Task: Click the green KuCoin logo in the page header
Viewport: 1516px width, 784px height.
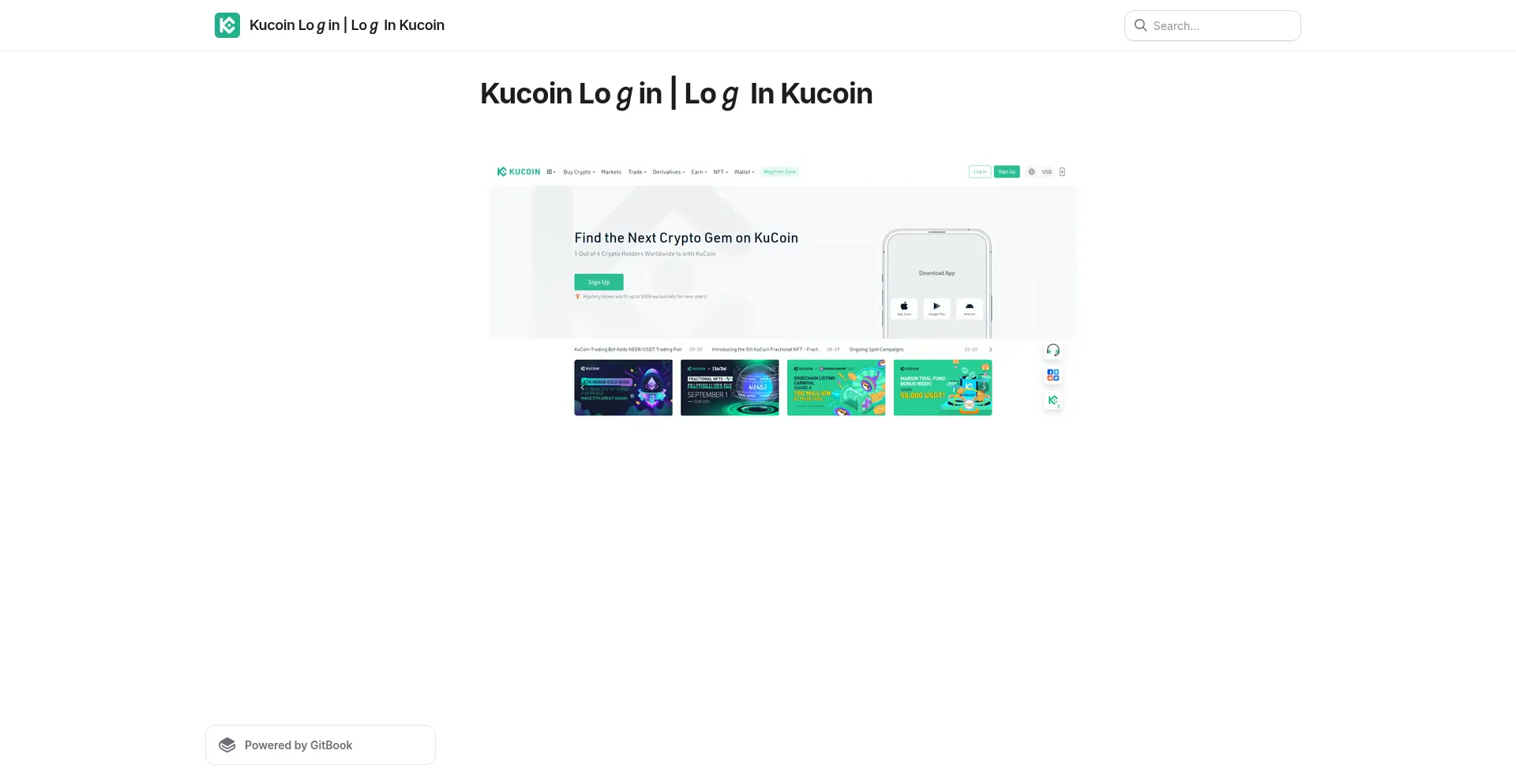Action: coord(227,25)
